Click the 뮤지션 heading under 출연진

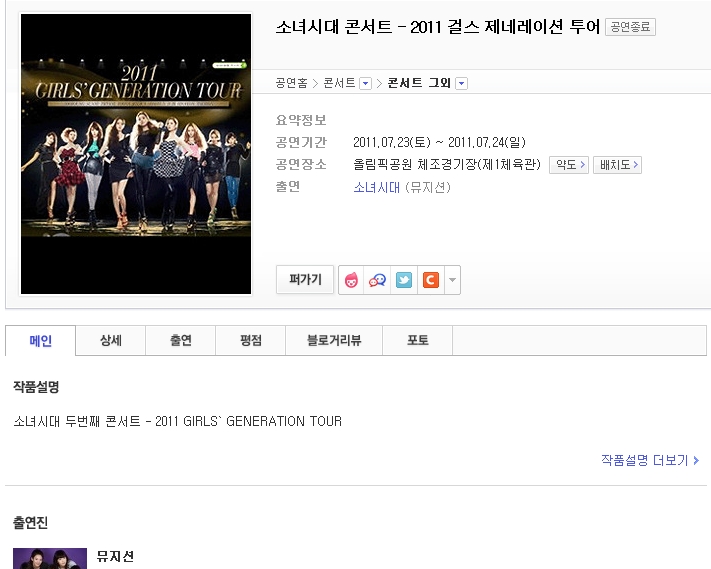click(115, 556)
